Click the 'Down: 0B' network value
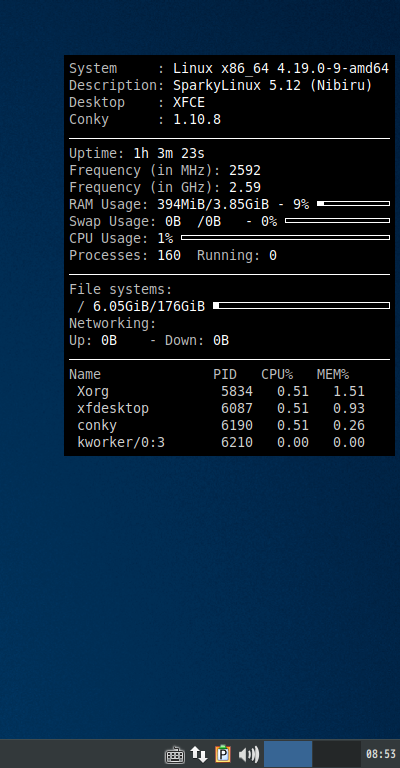This screenshot has width=400, height=768. coord(197,340)
